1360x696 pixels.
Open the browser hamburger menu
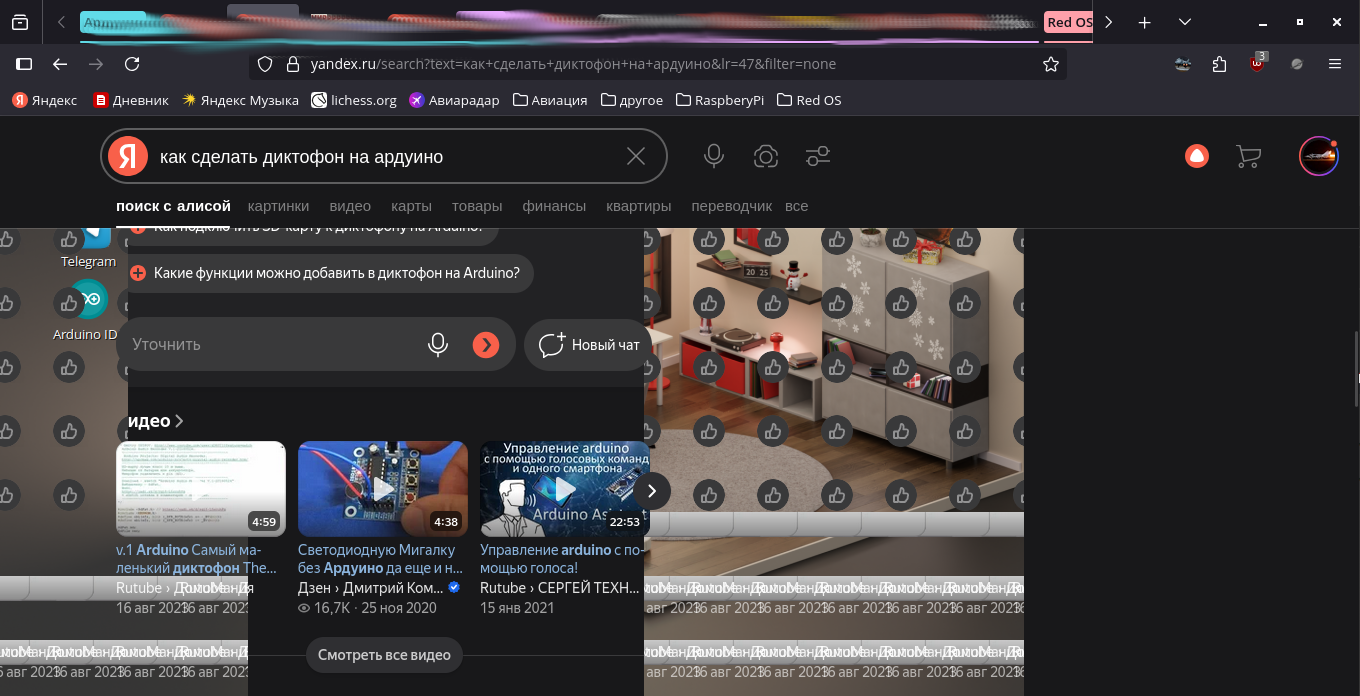pos(1335,64)
